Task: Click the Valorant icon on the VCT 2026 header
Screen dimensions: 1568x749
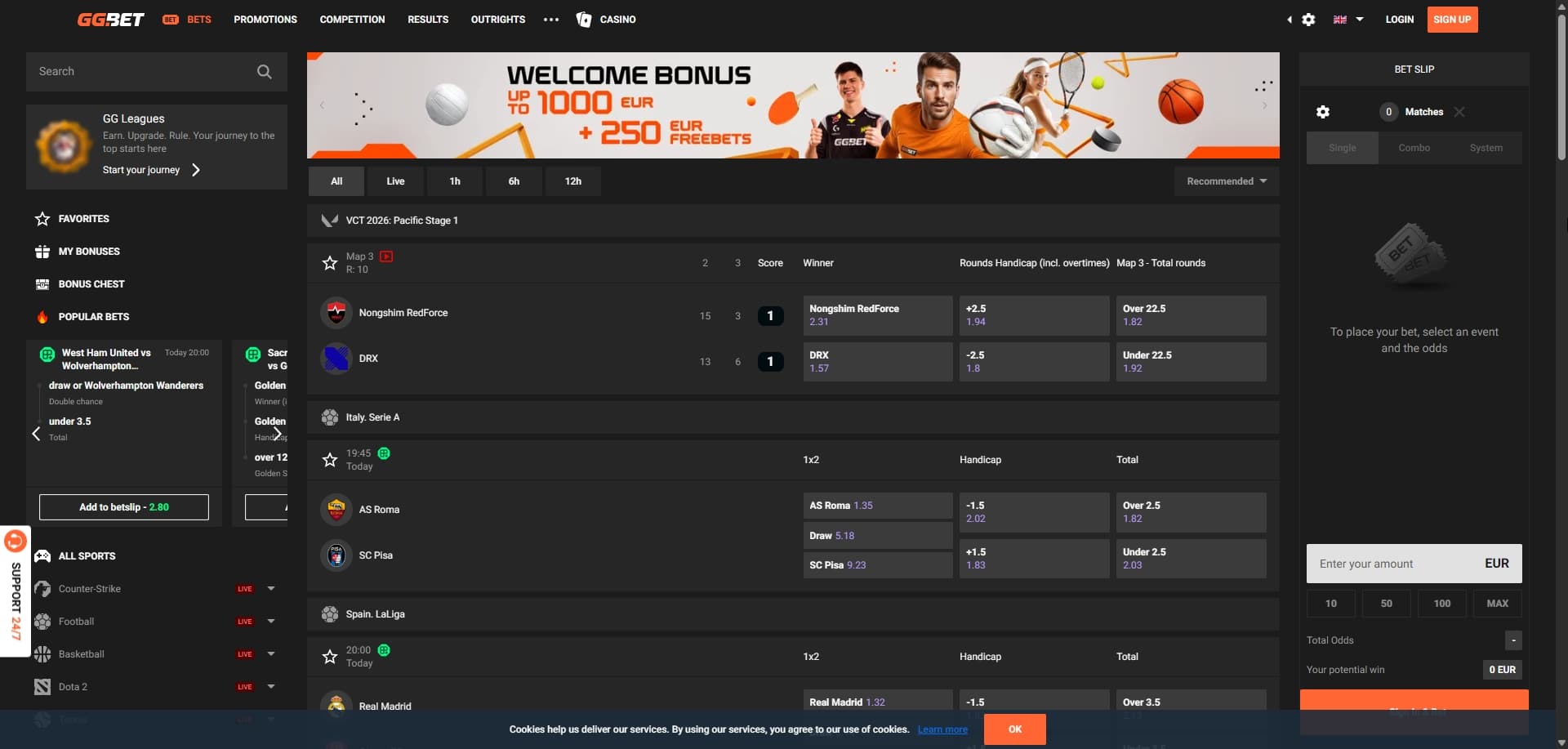Action: click(329, 219)
